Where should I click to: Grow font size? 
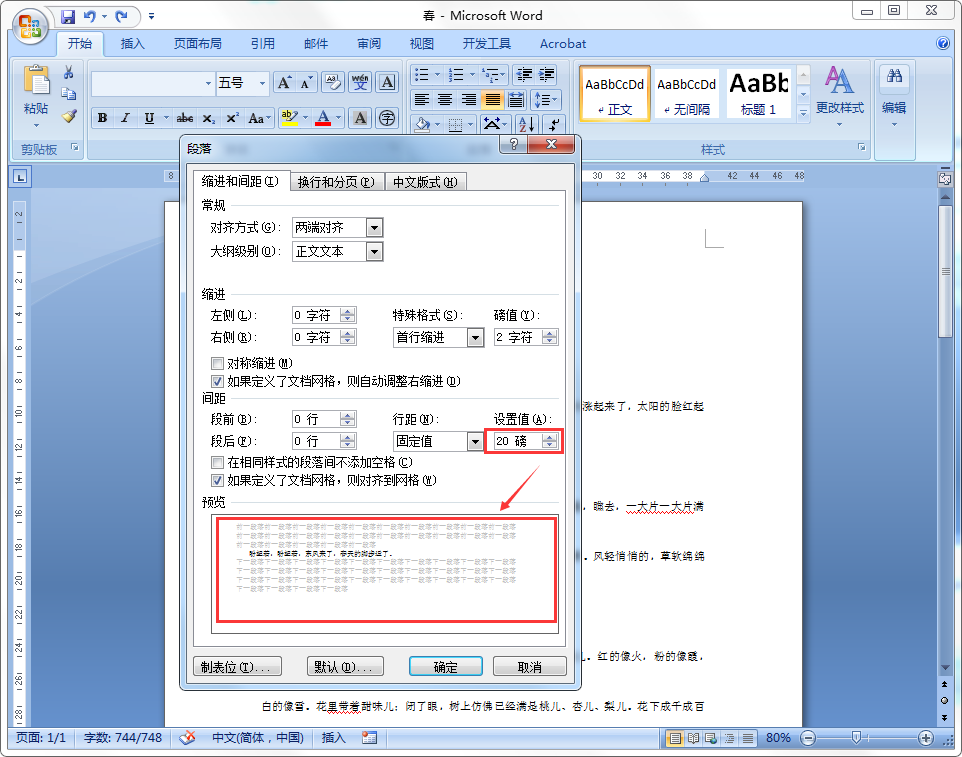pyautogui.click(x=284, y=83)
